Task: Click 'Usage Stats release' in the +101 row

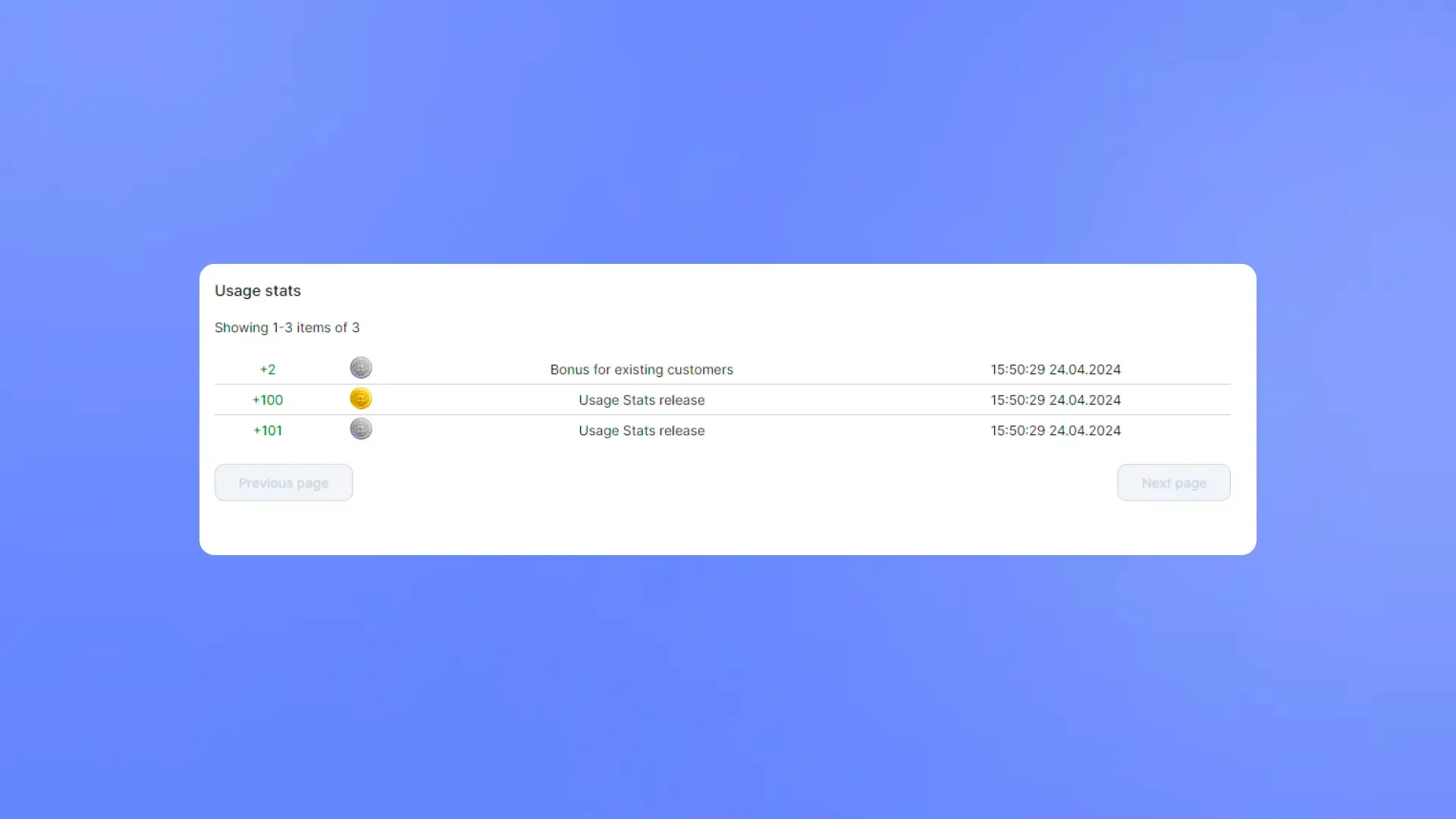Action: tap(642, 430)
